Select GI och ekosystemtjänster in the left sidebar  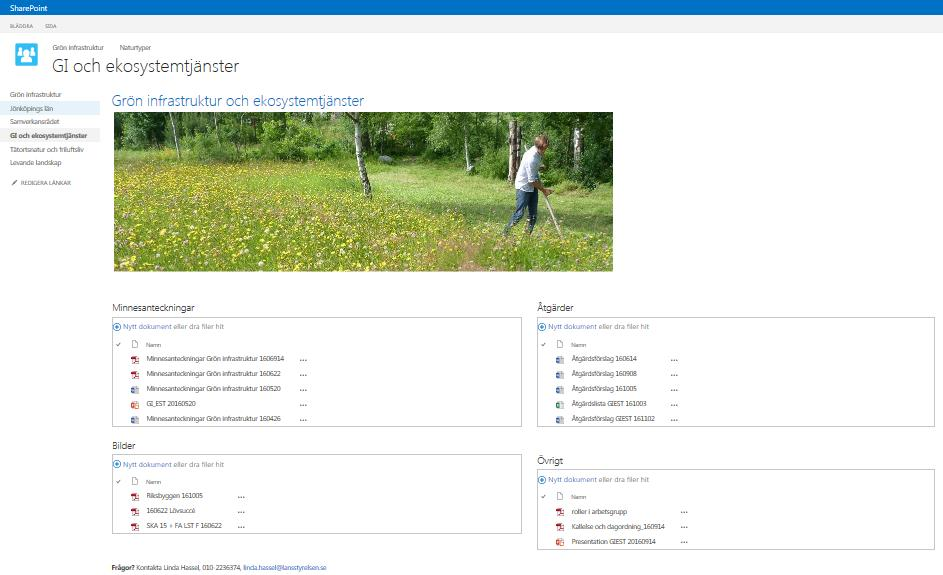[x=50, y=135]
